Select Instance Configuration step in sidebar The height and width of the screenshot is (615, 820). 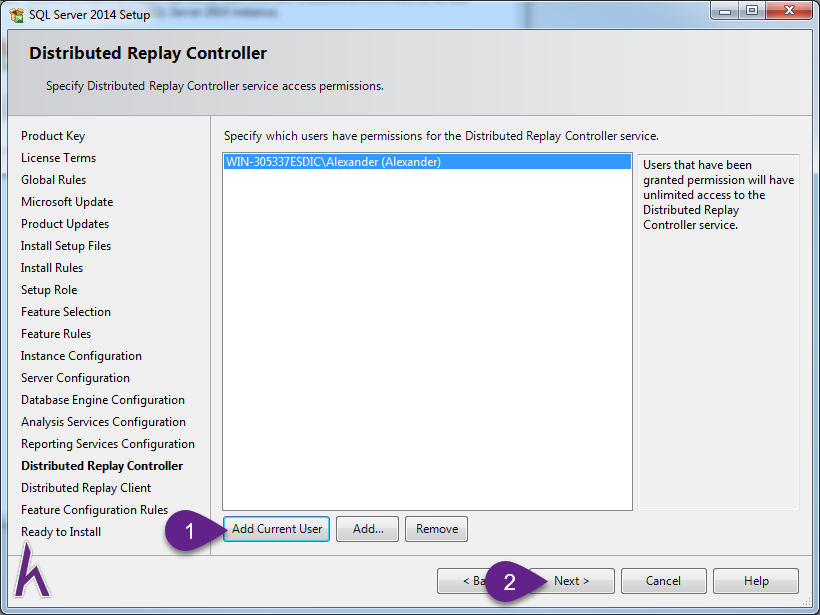pyautogui.click(x=81, y=356)
